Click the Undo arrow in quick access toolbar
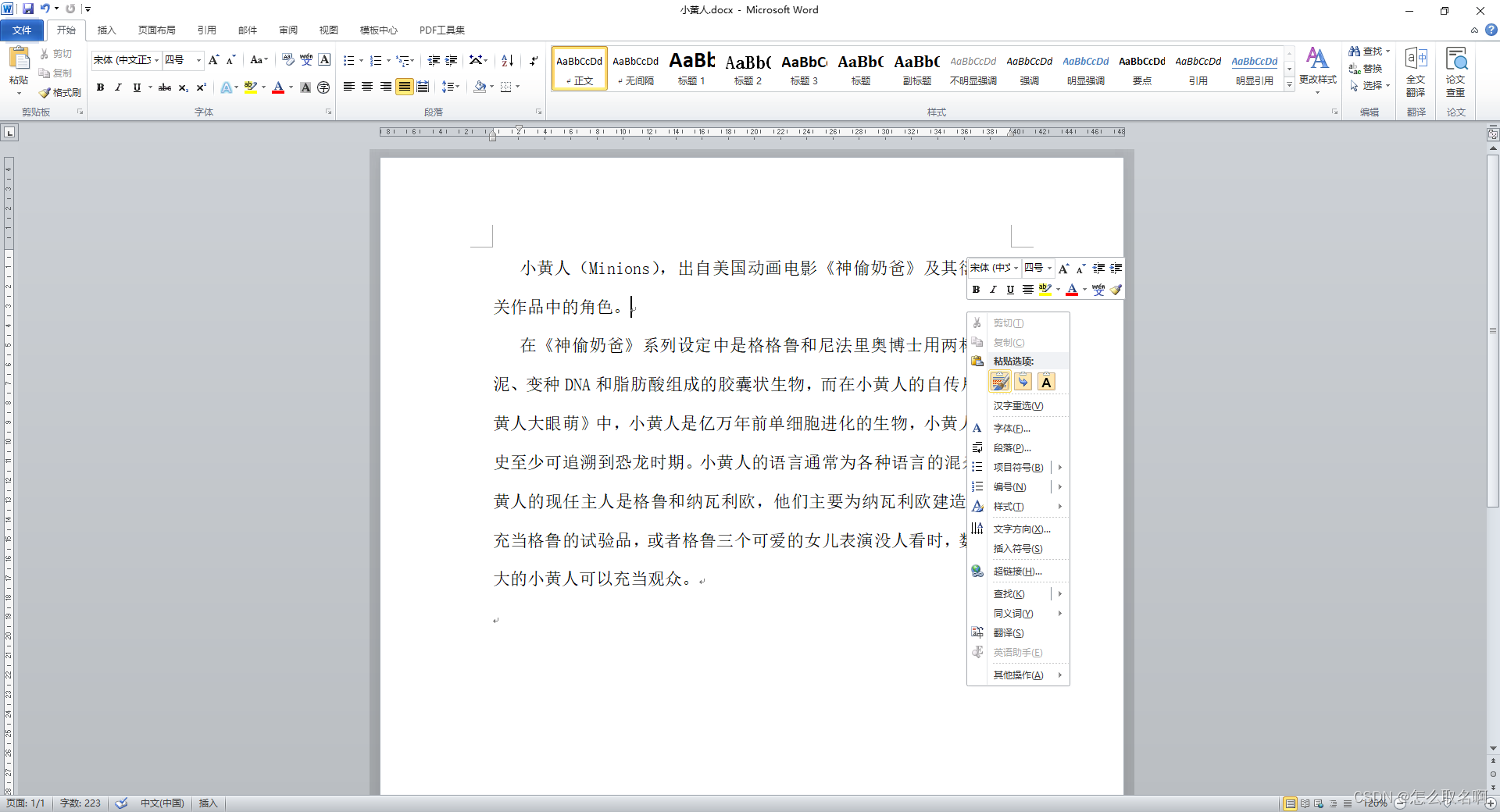 coord(45,9)
